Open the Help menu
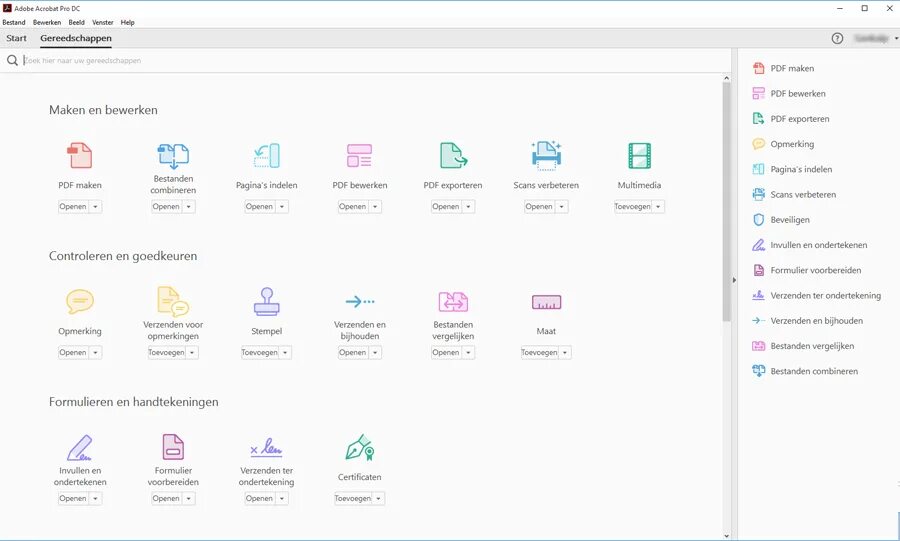900x541 pixels. pyautogui.click(x=127, y=22)
